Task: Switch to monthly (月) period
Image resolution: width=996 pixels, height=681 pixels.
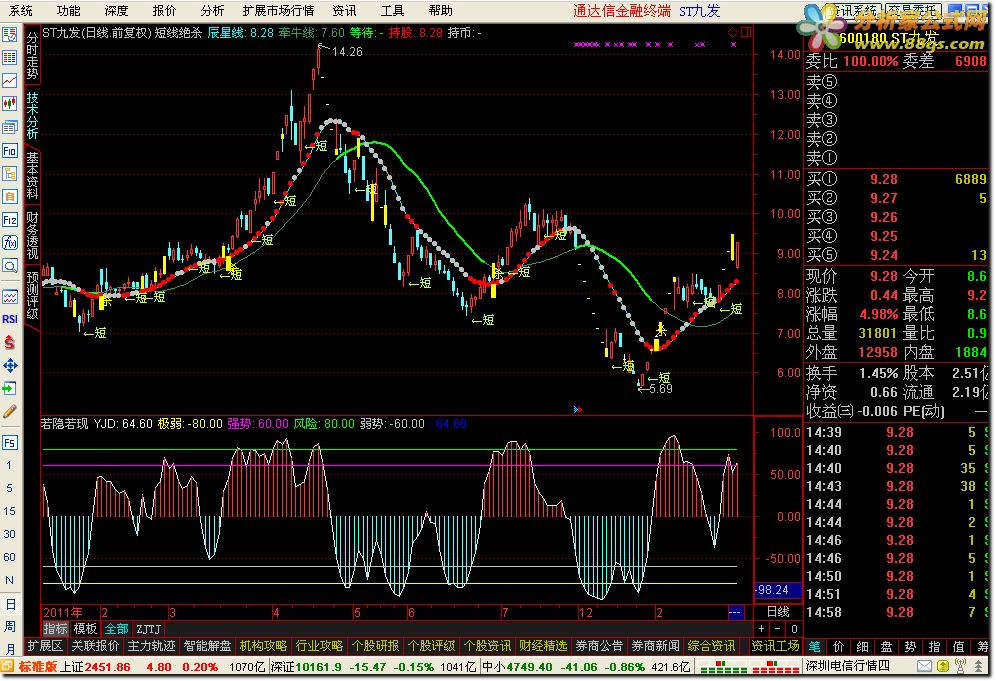Action: click(x=10, y=649)
